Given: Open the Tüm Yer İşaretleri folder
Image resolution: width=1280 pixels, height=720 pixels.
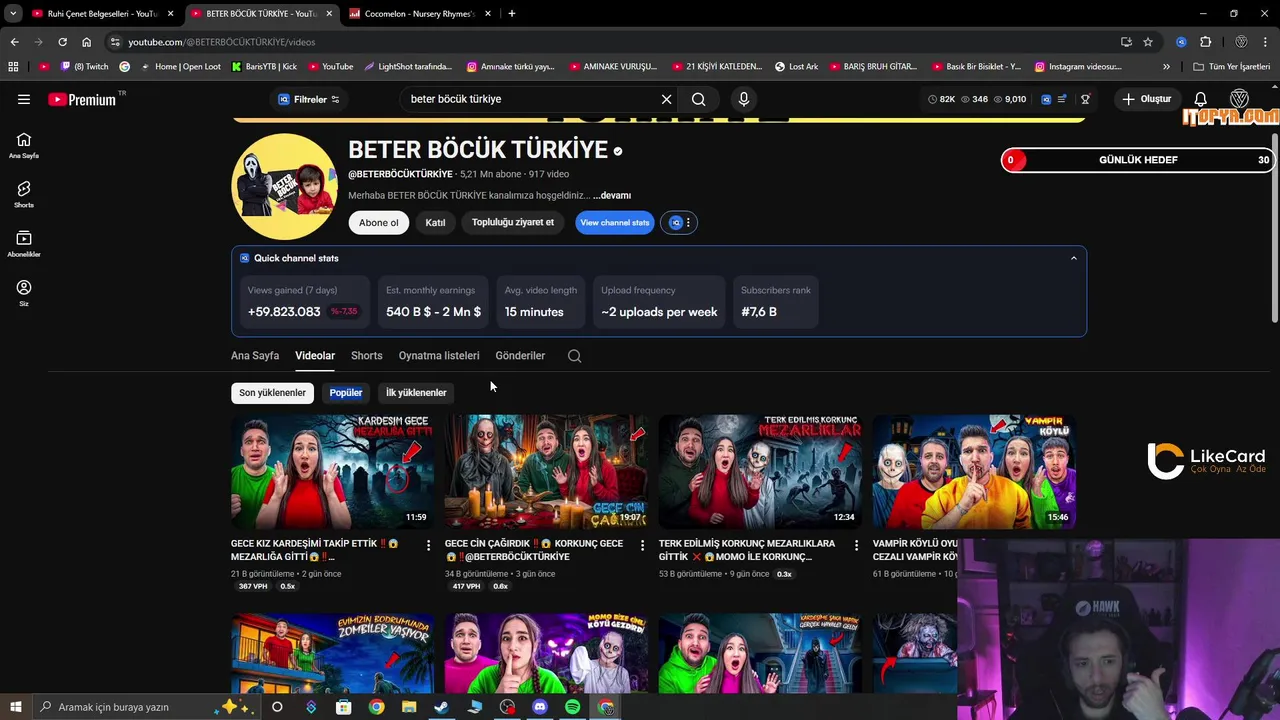Looking at the screenshot, I should tap(1232, 67).
